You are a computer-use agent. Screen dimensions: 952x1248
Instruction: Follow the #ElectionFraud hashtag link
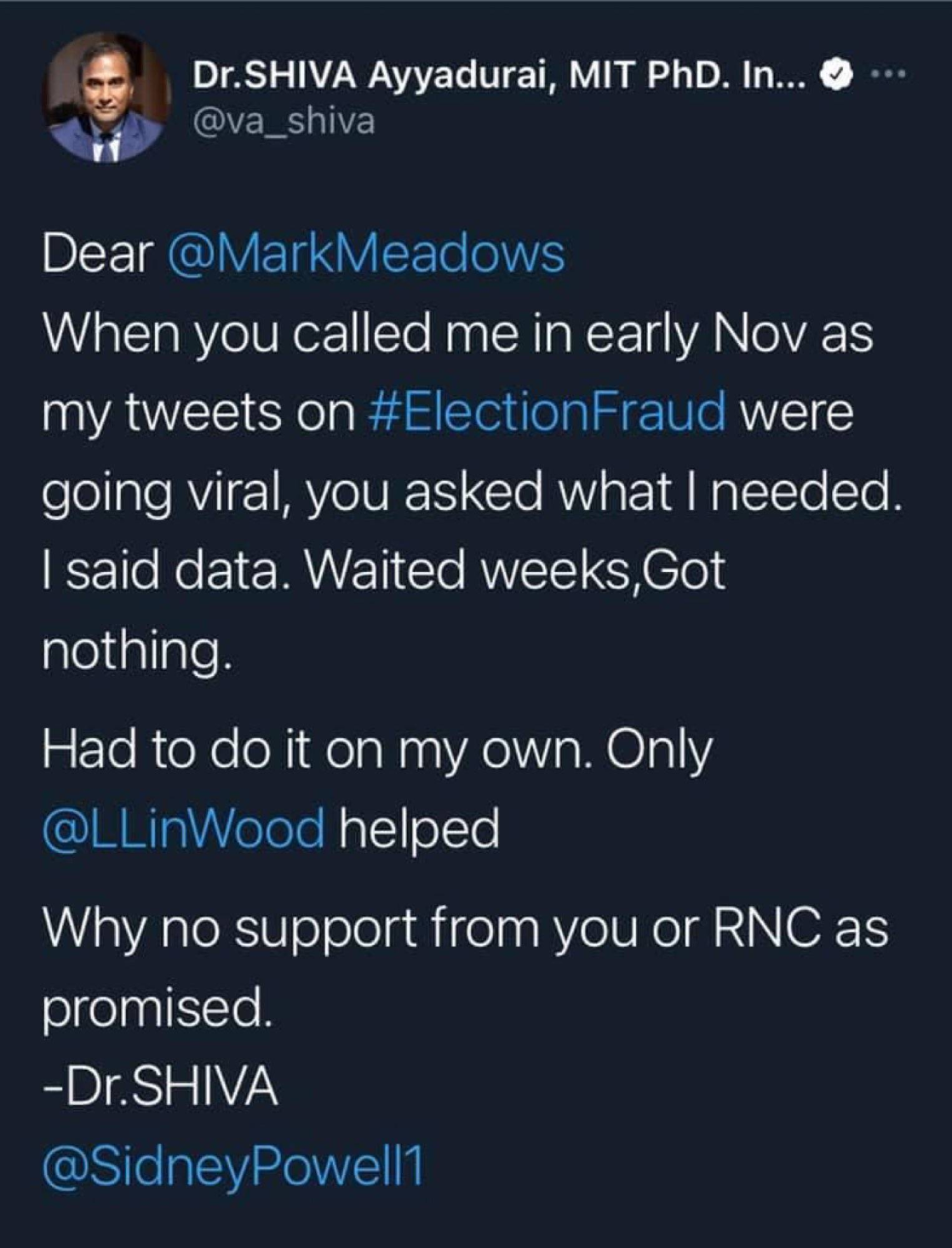[549, 411]
